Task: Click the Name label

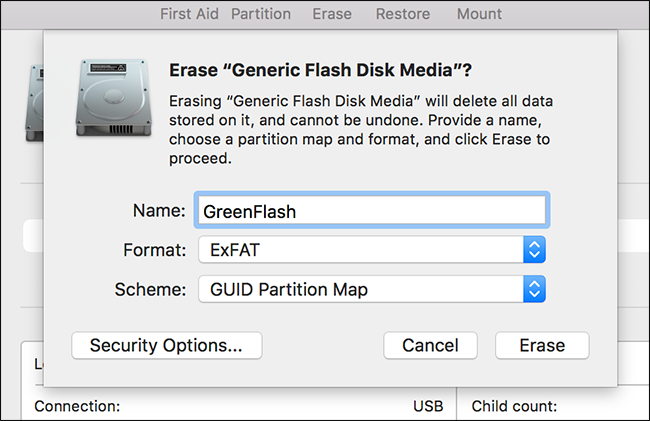Action: [x=158, y=210]
